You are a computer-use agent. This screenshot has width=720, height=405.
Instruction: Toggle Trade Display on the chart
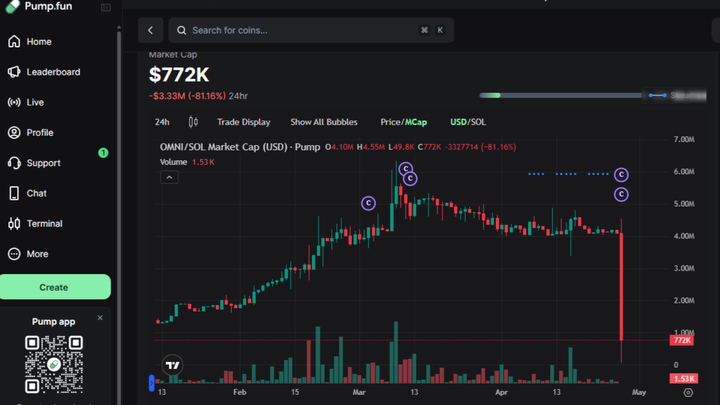(x=244, y=122)
